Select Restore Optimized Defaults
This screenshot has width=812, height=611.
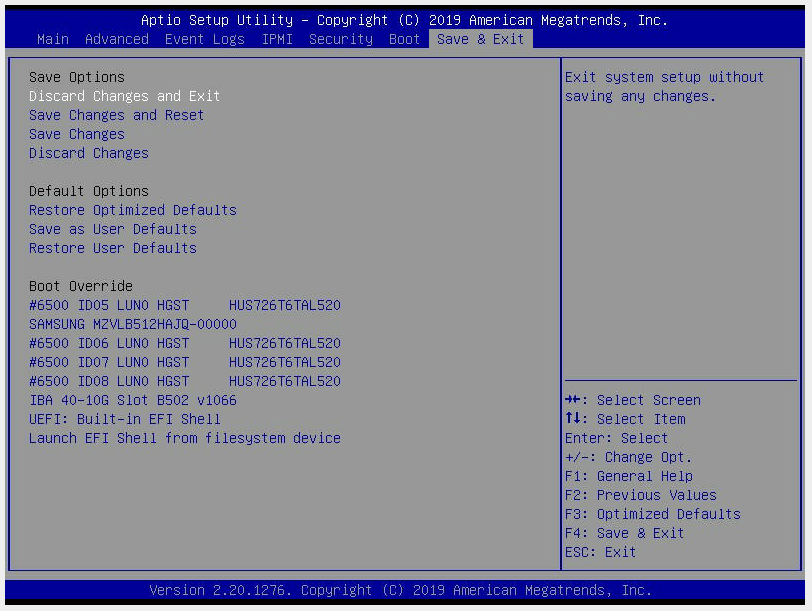pos(132,209)
